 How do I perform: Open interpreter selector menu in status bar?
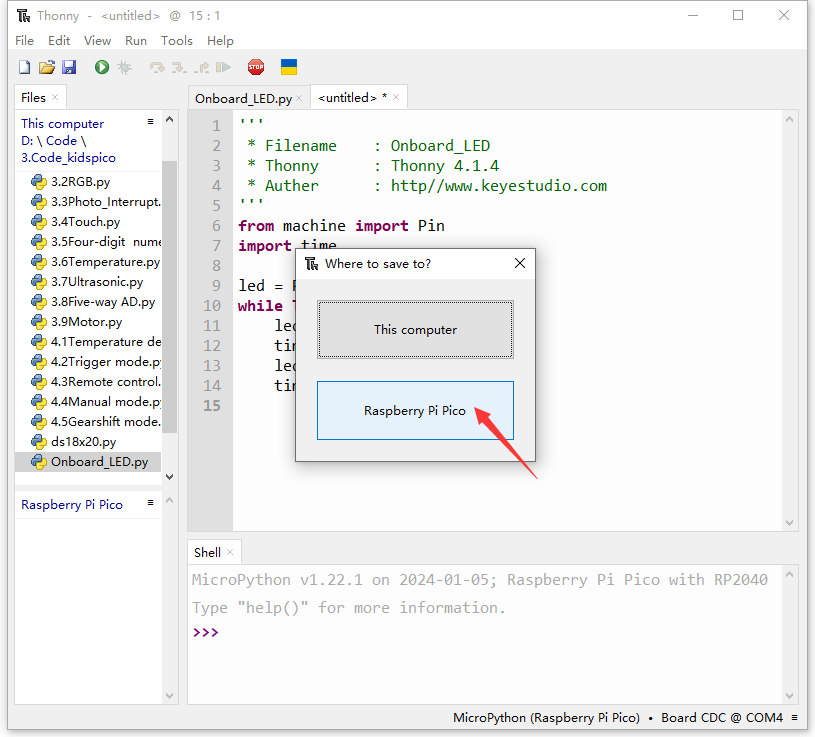point(794,718)
